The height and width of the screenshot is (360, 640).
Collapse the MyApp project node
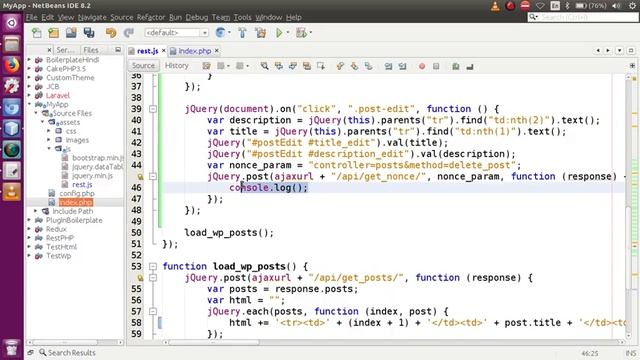pyautogui.click(x=29, y=104)
